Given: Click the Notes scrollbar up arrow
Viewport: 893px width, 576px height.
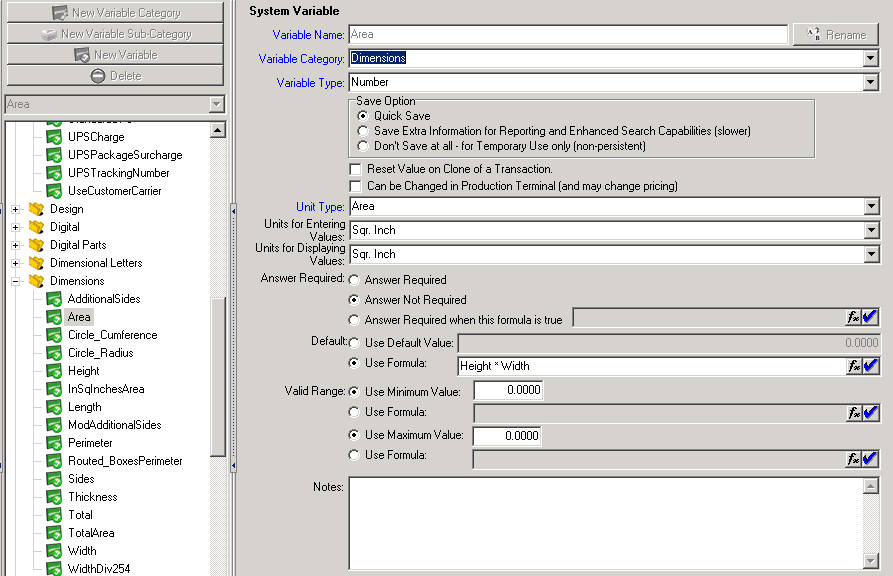Looking at the screenshot, I should (x=870, y=486).
